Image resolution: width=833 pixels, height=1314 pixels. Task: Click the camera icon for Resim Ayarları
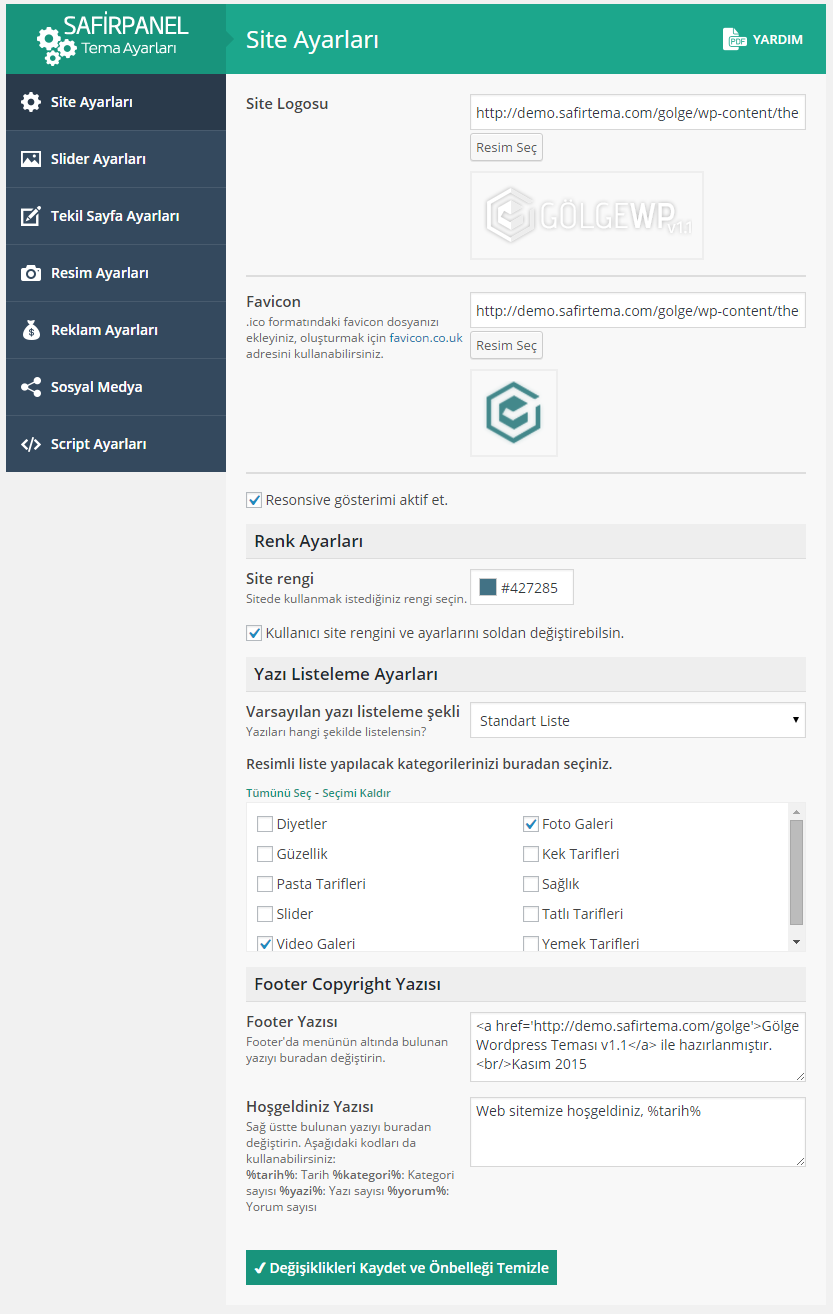(31, 273)
